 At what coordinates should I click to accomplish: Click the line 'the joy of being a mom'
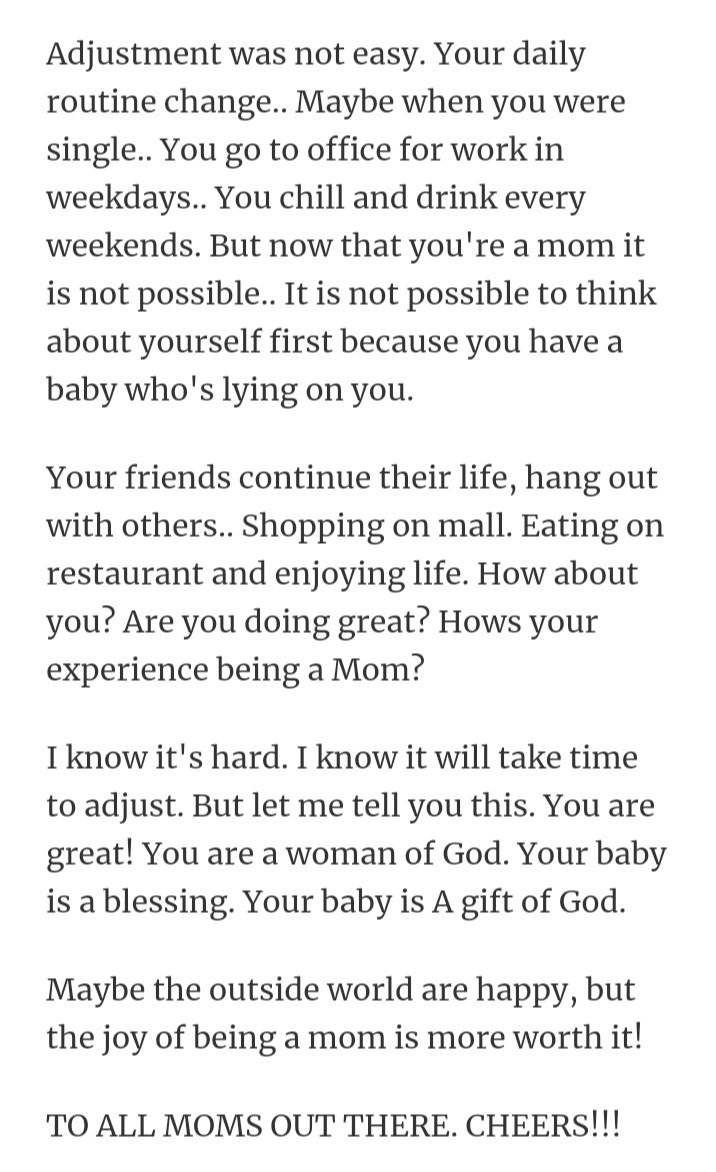[215, 1037]
